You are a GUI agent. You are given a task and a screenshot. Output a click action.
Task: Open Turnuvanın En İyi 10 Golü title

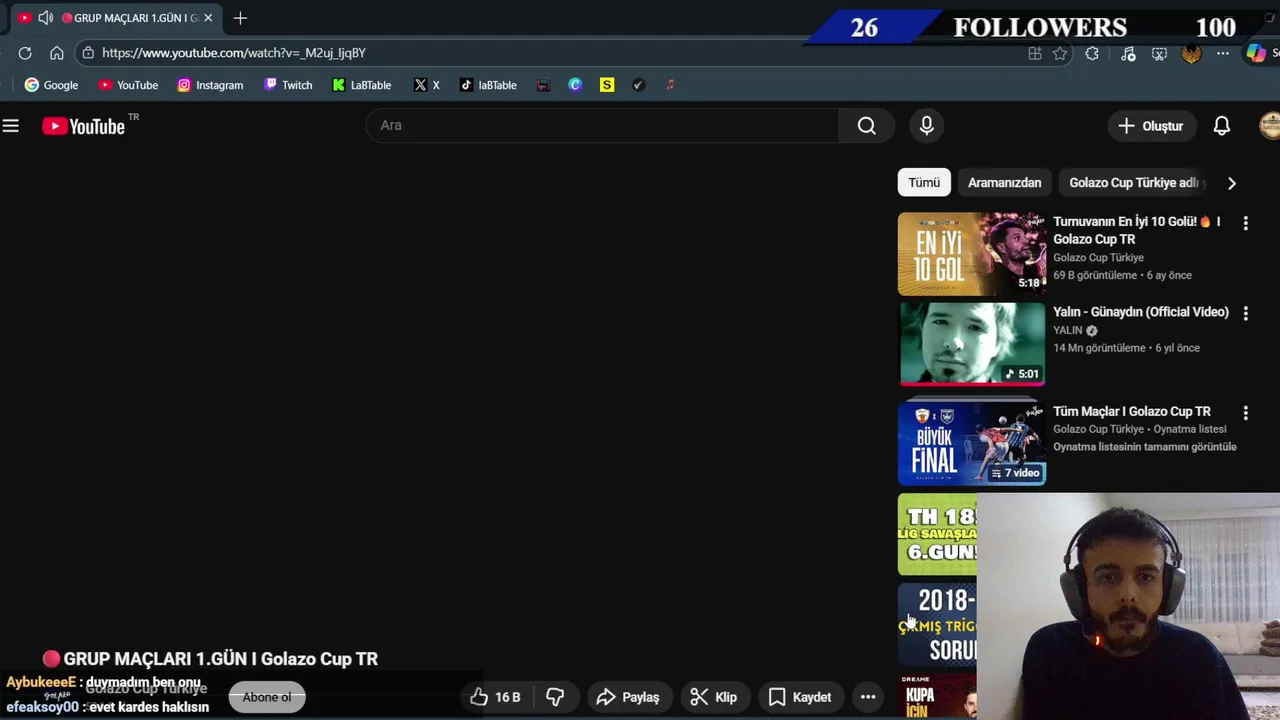(1136, 230)
